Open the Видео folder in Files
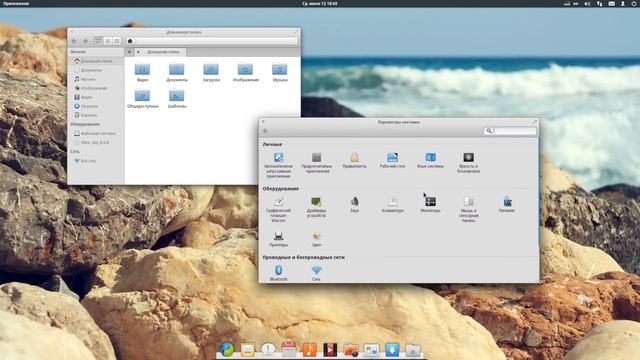The height and width of the screenshot is (360, 640). click(142, 73)
